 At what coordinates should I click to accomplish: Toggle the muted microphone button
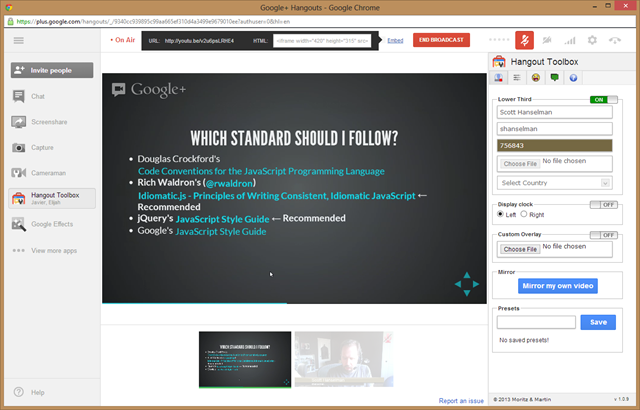point(524,40)
